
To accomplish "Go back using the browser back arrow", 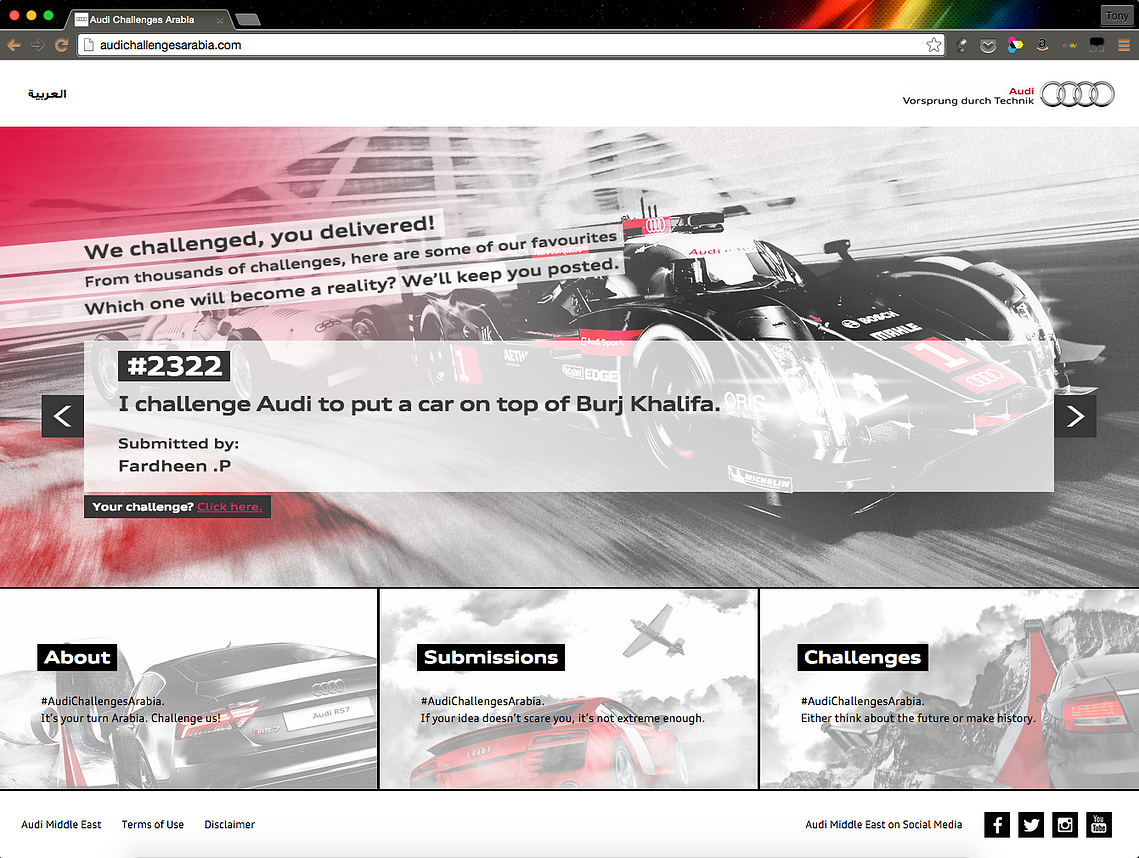I will (x=14, y=45).
